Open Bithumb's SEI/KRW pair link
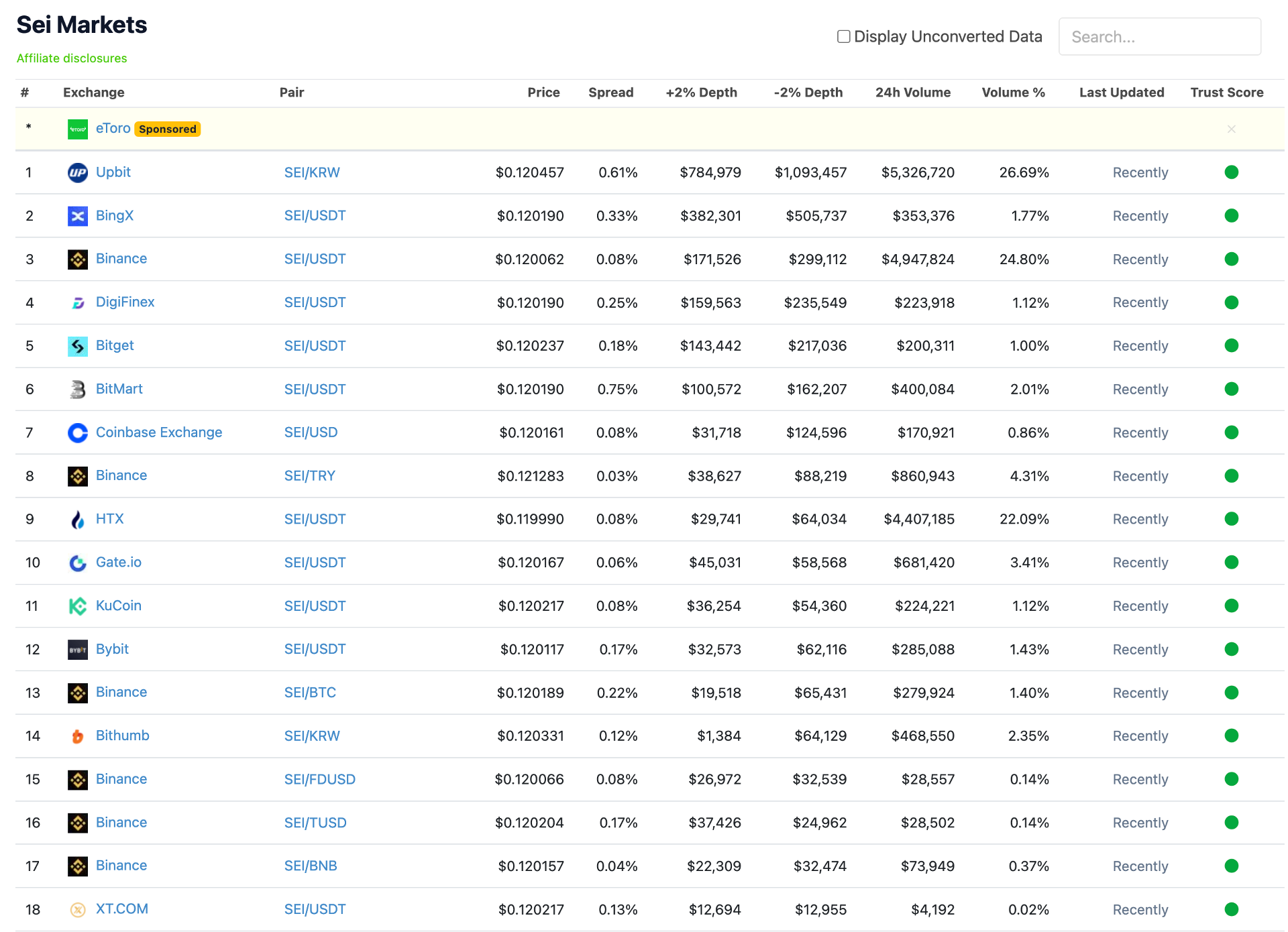The image size is (1288, 932). [312, 736]
